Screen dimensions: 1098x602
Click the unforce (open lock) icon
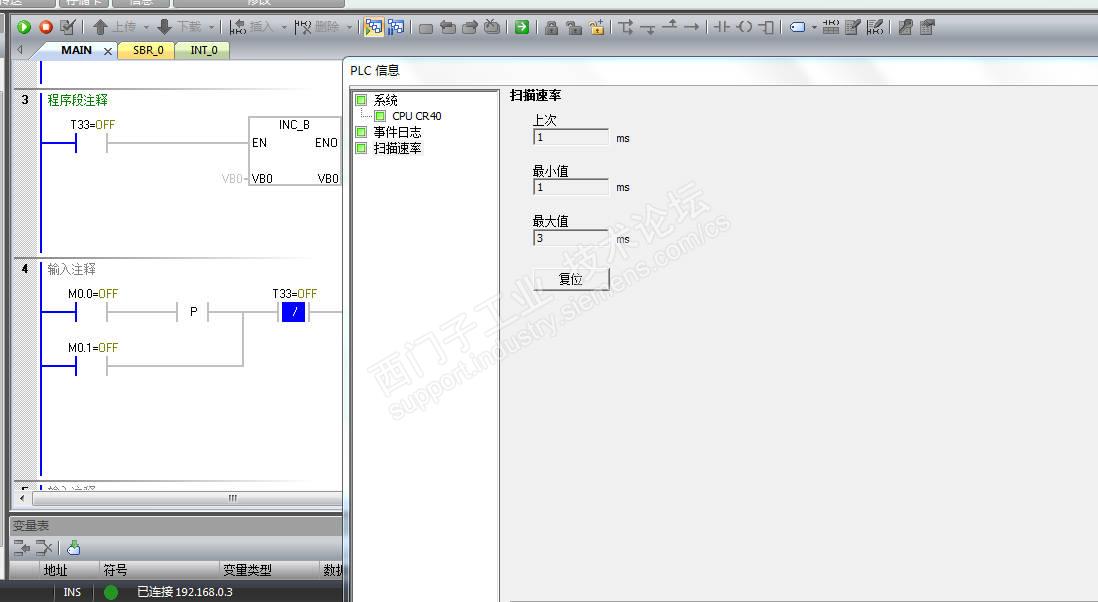coord(574,27)
